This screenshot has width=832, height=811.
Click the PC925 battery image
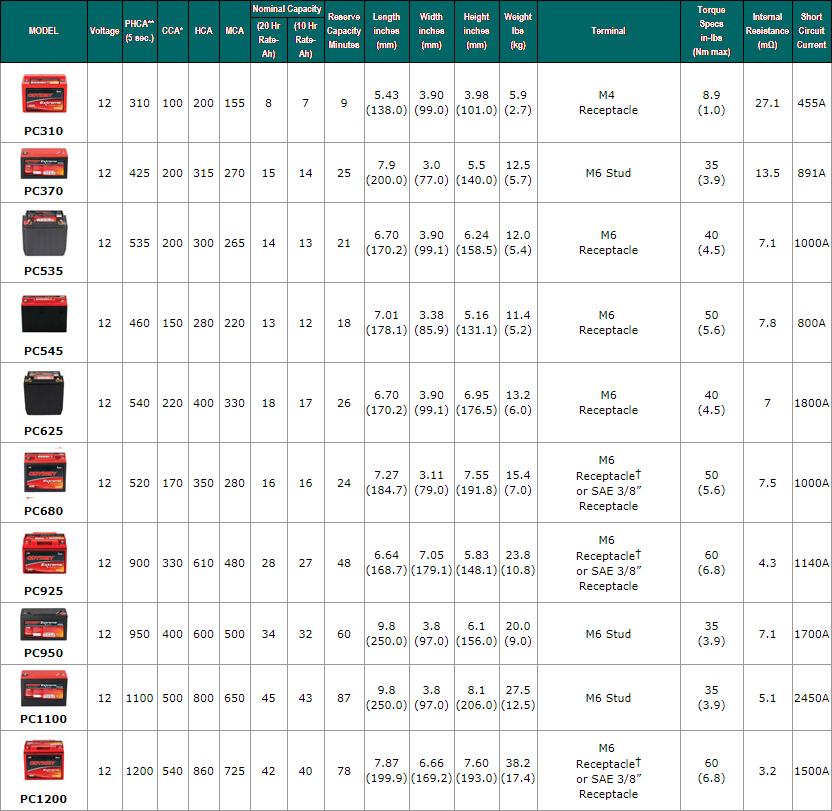coord(44,553)
